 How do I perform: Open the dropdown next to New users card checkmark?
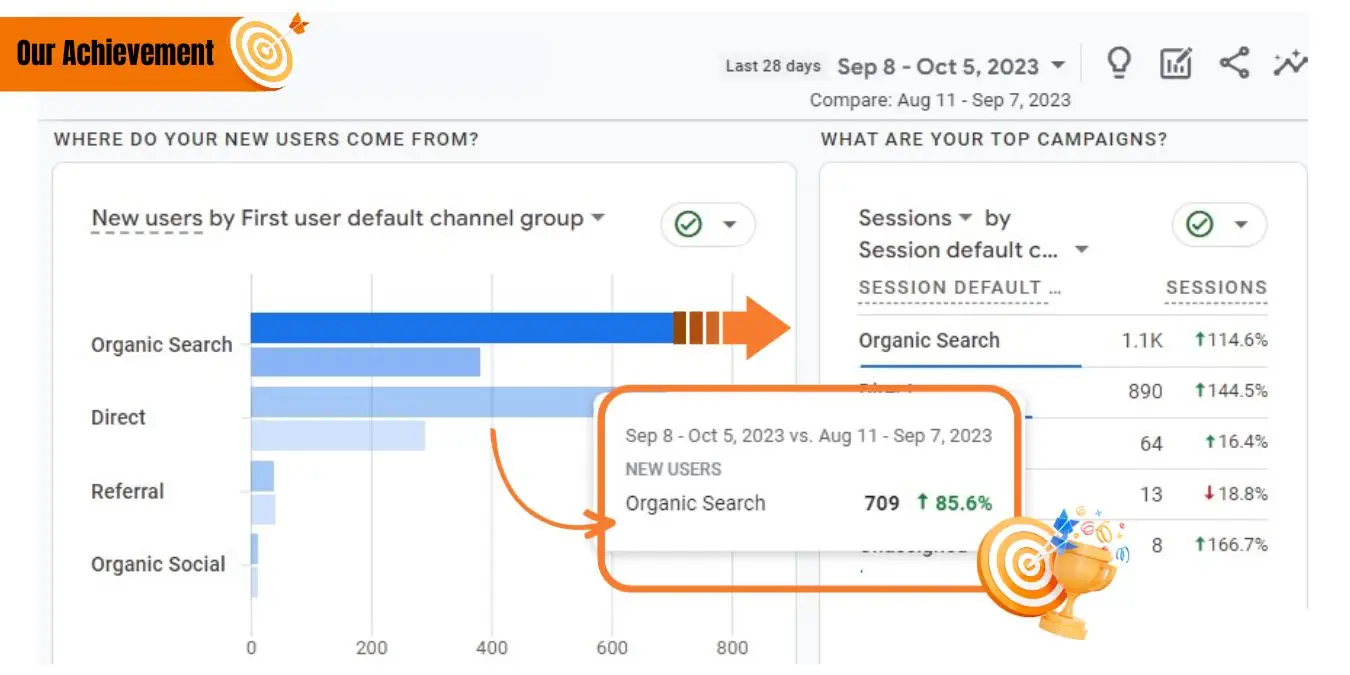pos(728,225)
